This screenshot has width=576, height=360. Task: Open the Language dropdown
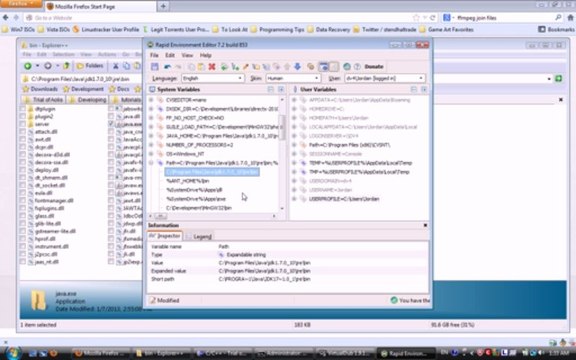click(x=213, y=78)
